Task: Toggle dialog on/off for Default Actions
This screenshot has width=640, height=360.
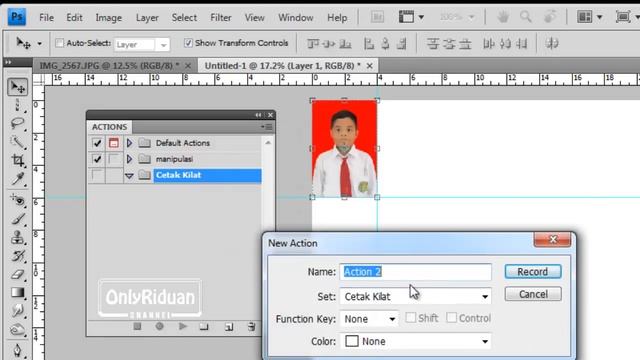Action: point(114,143)
